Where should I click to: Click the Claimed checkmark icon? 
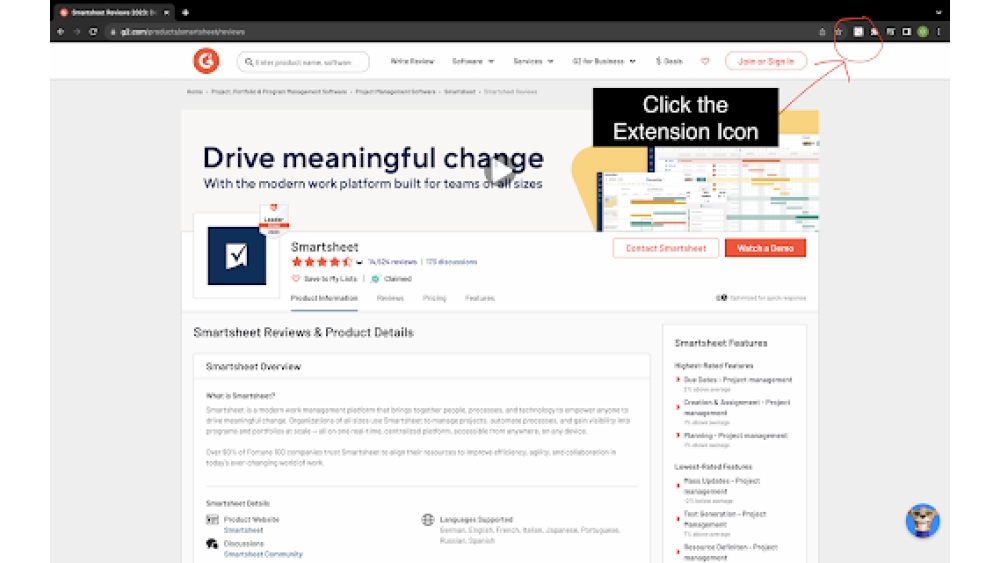[376, 279]
